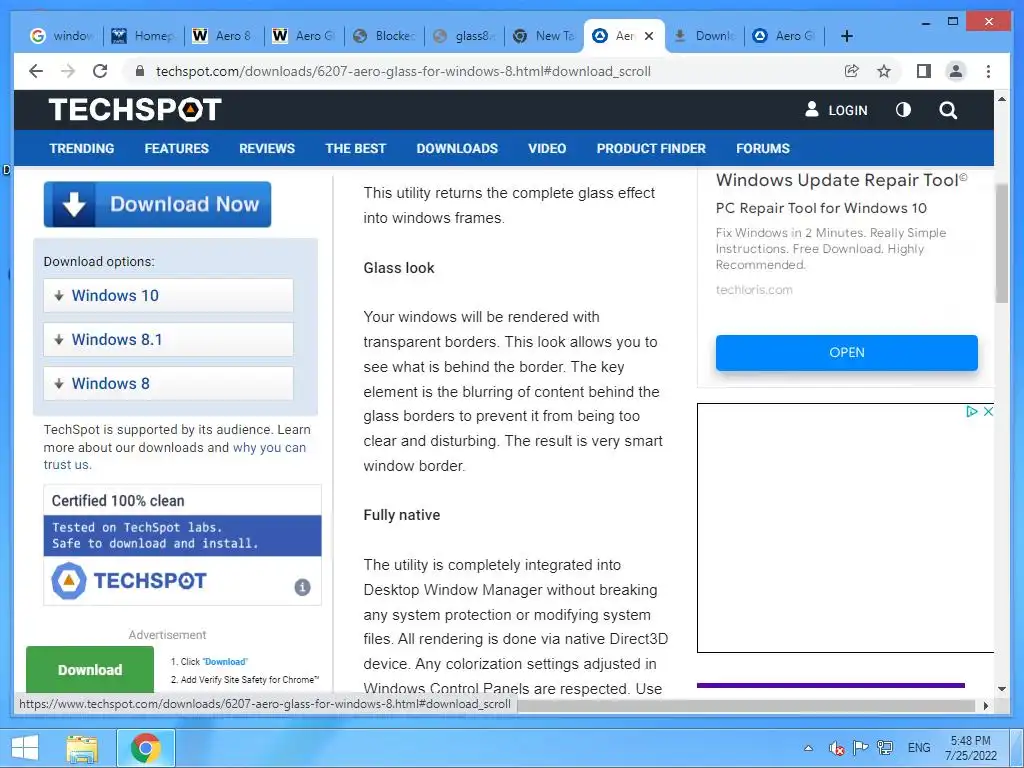Screen dimensions: 1024x768
Task: Click the Action Center flag tray icon
Action: coord(861,748)
